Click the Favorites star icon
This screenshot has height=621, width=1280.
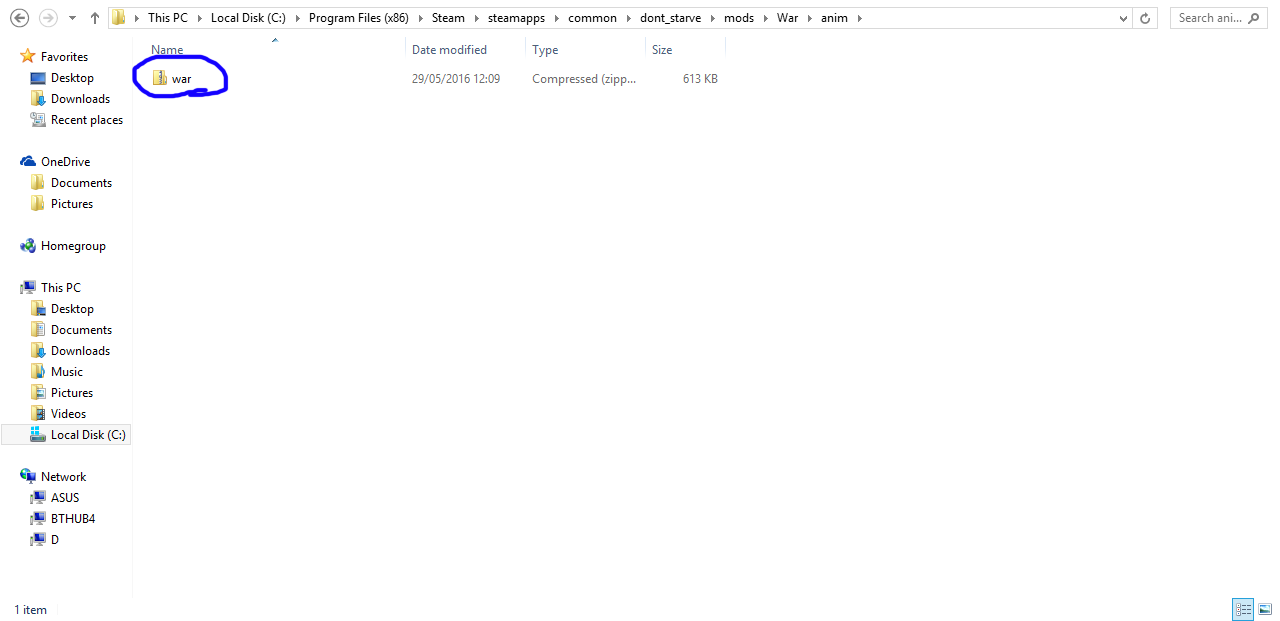[x=28, y=57]
